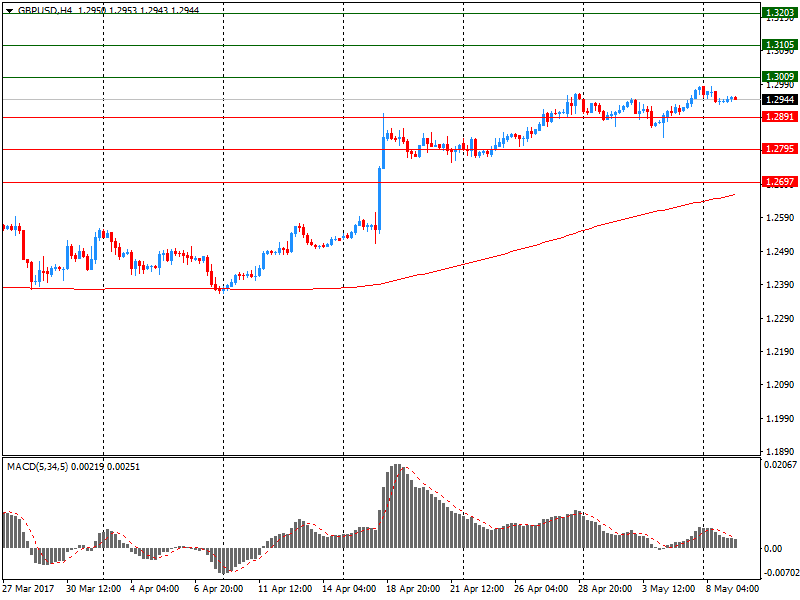
Task: Click the MACD scale value -0.00702
Action: coord(781,573)
